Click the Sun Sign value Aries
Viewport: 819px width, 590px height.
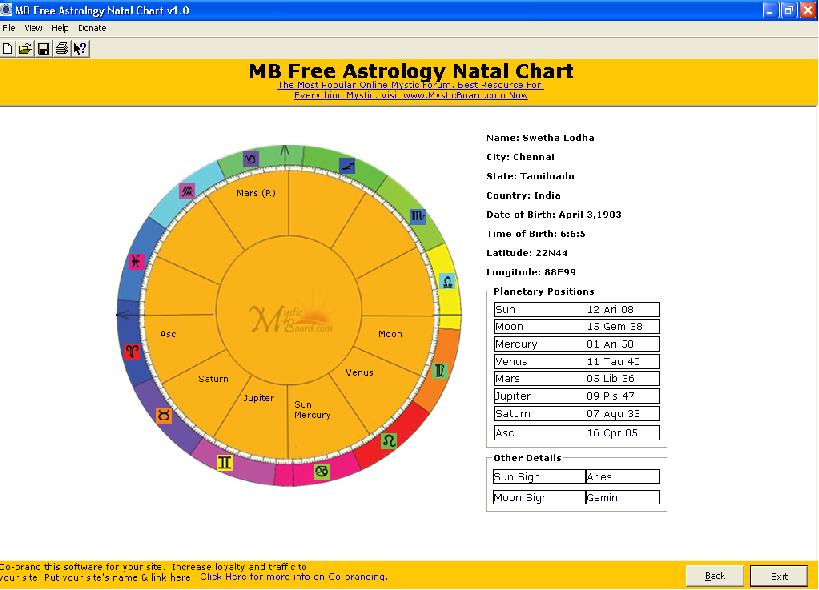tap(622, 476)
